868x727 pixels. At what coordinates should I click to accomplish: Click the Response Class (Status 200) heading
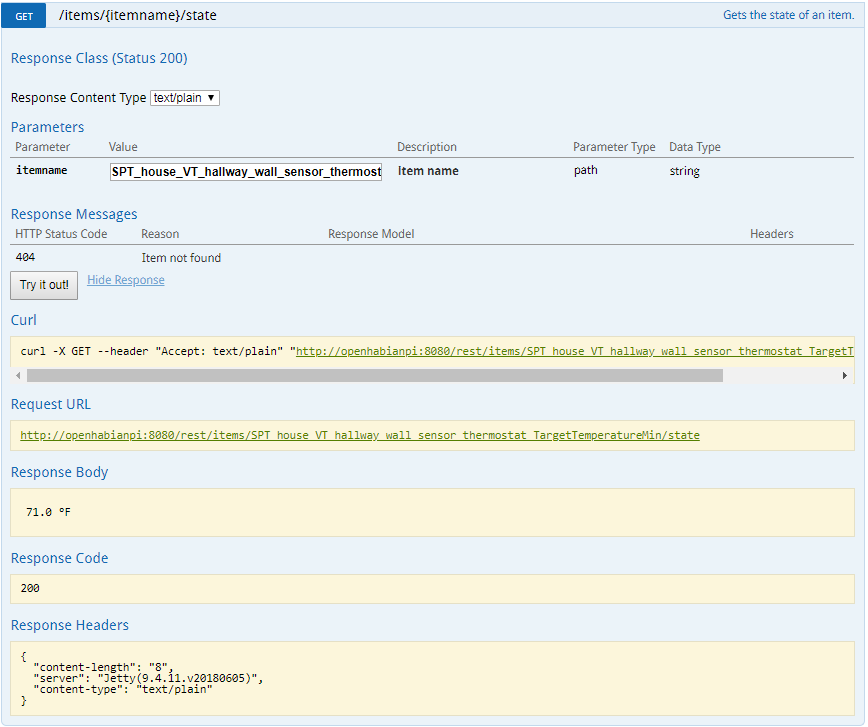tap(99, 58)
